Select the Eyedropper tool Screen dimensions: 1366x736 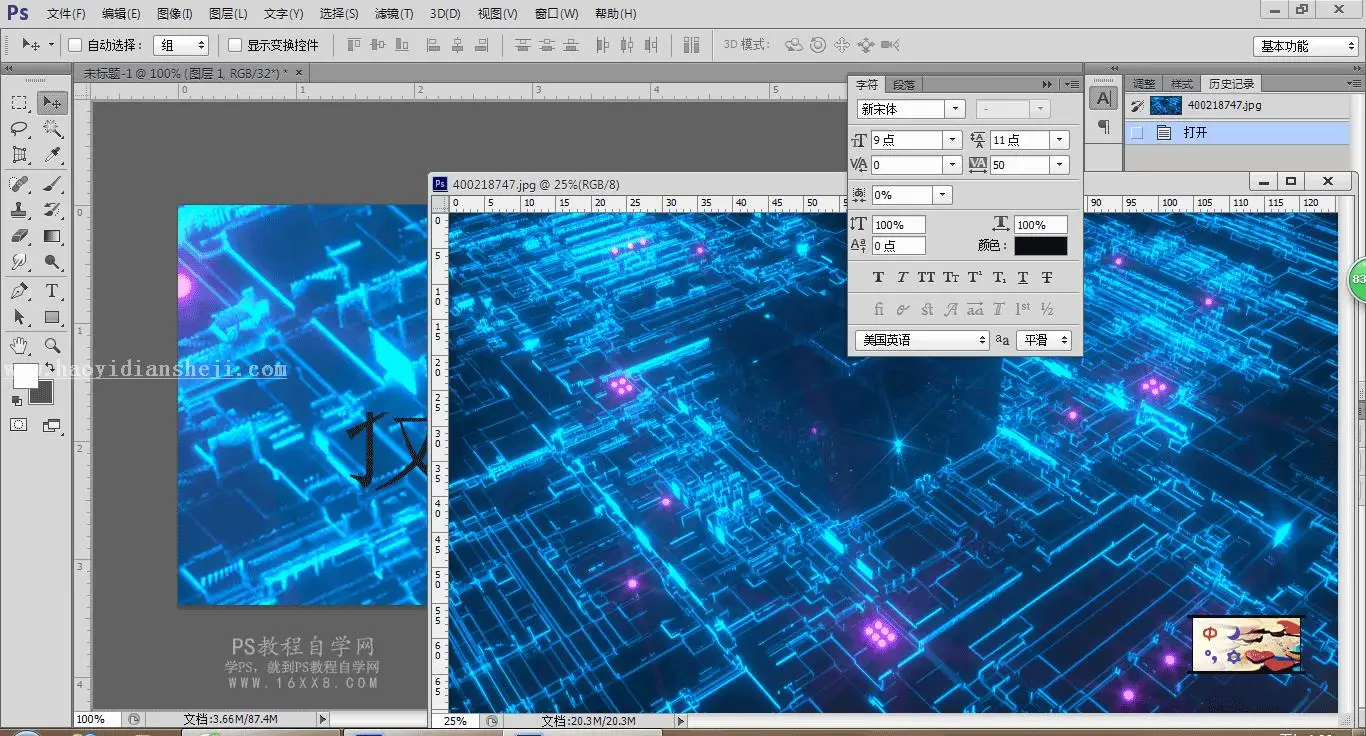[52, 155]
